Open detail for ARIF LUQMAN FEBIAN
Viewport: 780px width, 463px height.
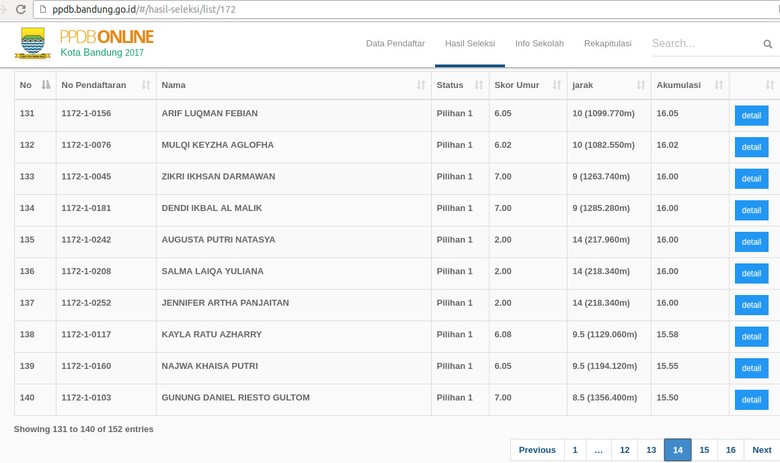751,115
